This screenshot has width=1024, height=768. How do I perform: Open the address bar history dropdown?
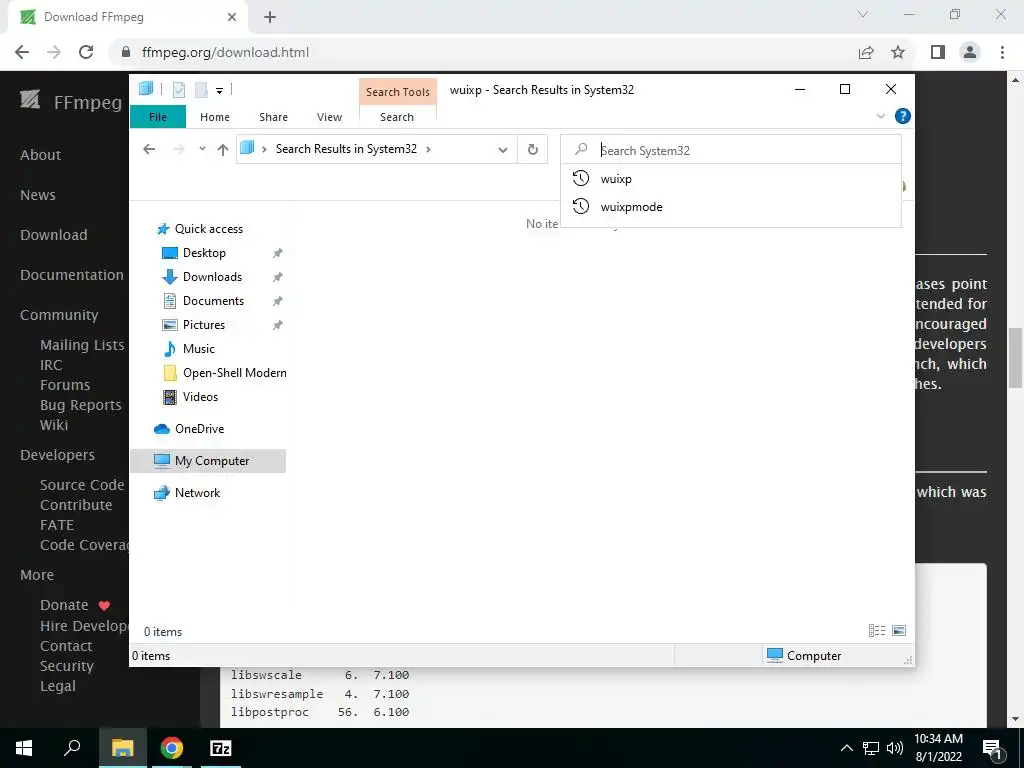coord(503,150)
